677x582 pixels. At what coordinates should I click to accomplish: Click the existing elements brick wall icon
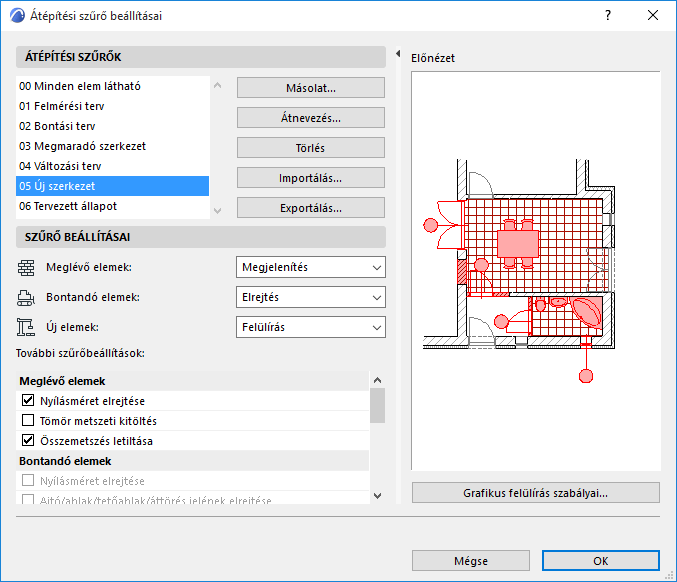pyautogui.click(x=26, y=268)
